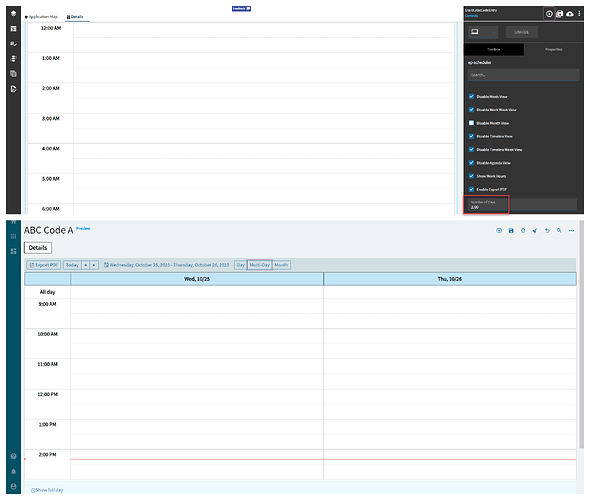Toggle the Disable Week View checkbox
The image size is (590, 500).
471,97
